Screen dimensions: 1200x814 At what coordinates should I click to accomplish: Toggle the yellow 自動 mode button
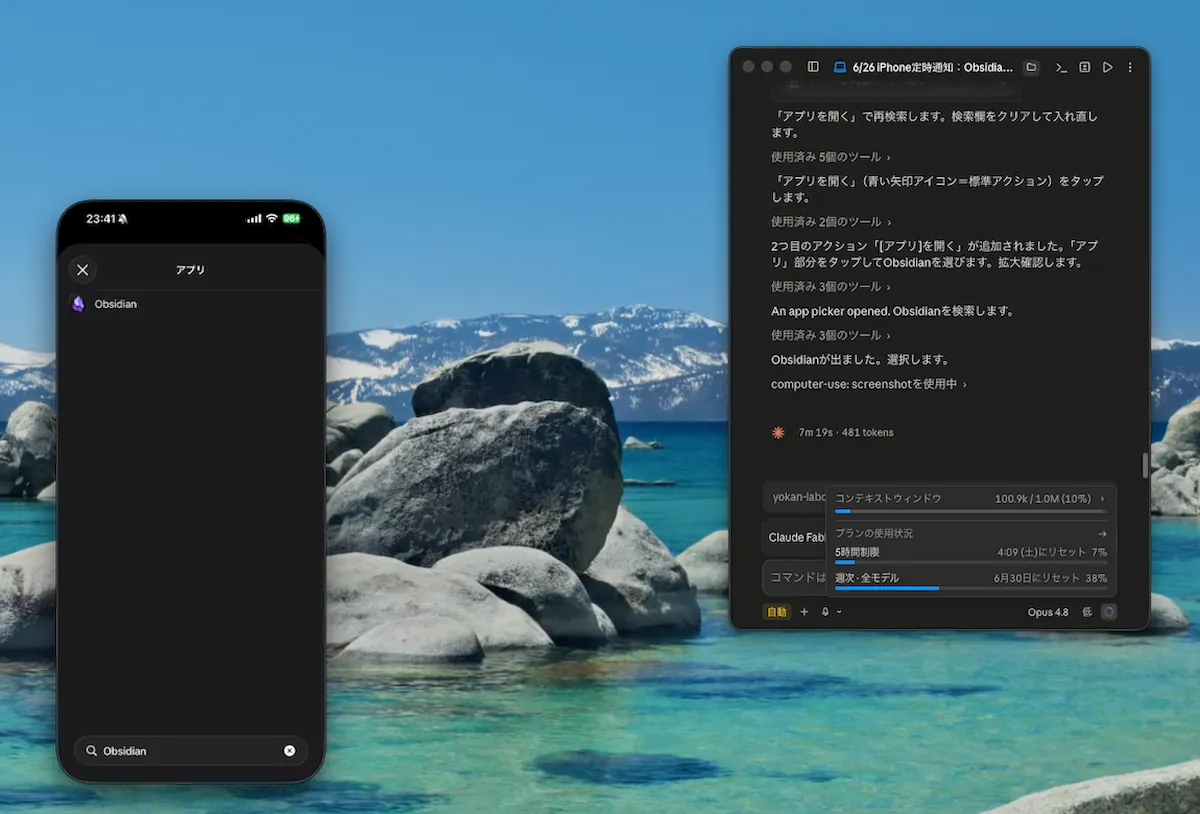coord(776,612)
